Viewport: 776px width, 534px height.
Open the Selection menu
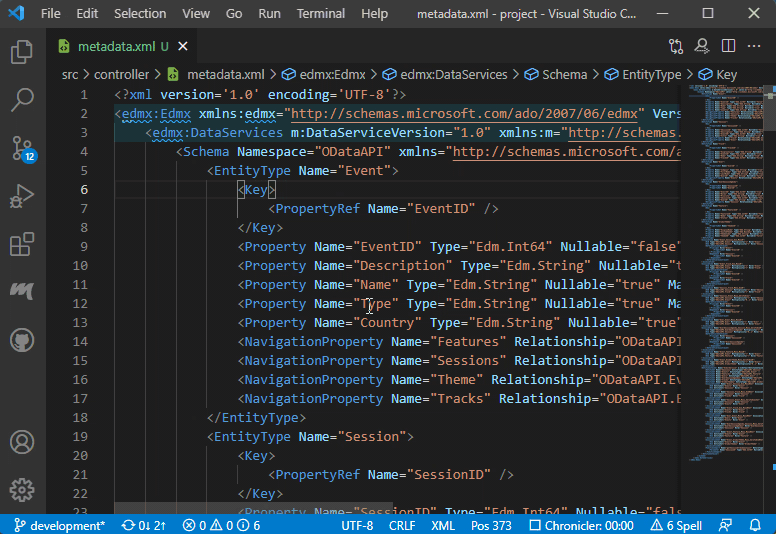[140, 13]
